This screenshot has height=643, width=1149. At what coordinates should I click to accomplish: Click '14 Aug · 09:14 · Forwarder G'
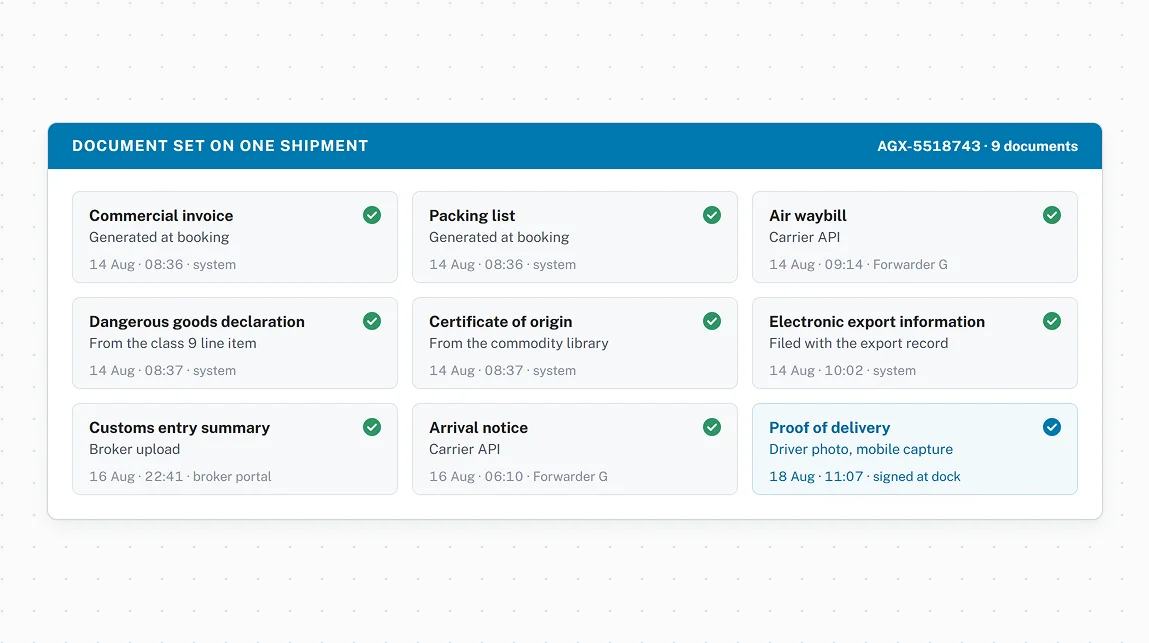pyautogui.click(x=858, y=265)
